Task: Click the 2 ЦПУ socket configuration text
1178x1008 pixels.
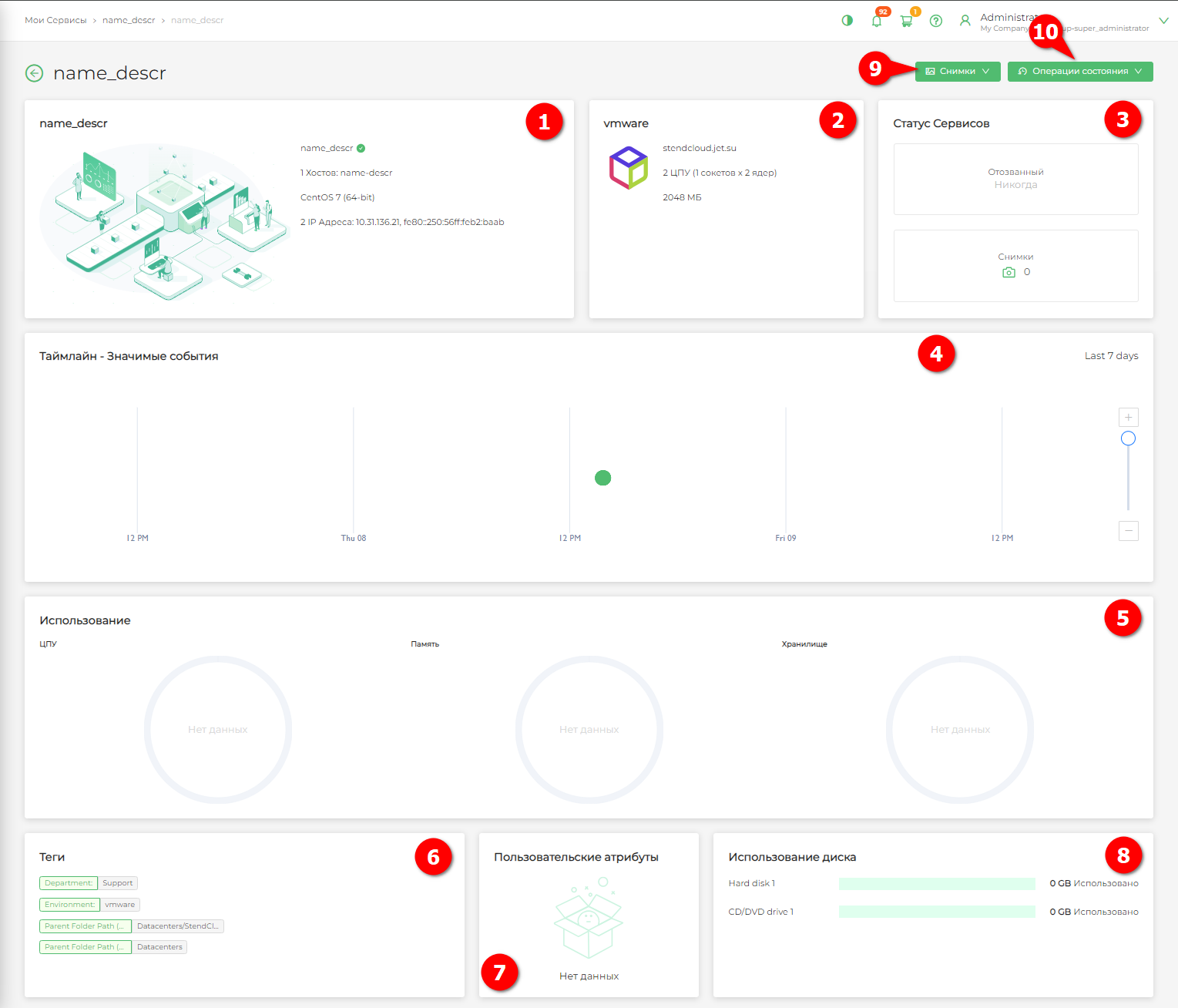Action: click(x=720, y=173)
